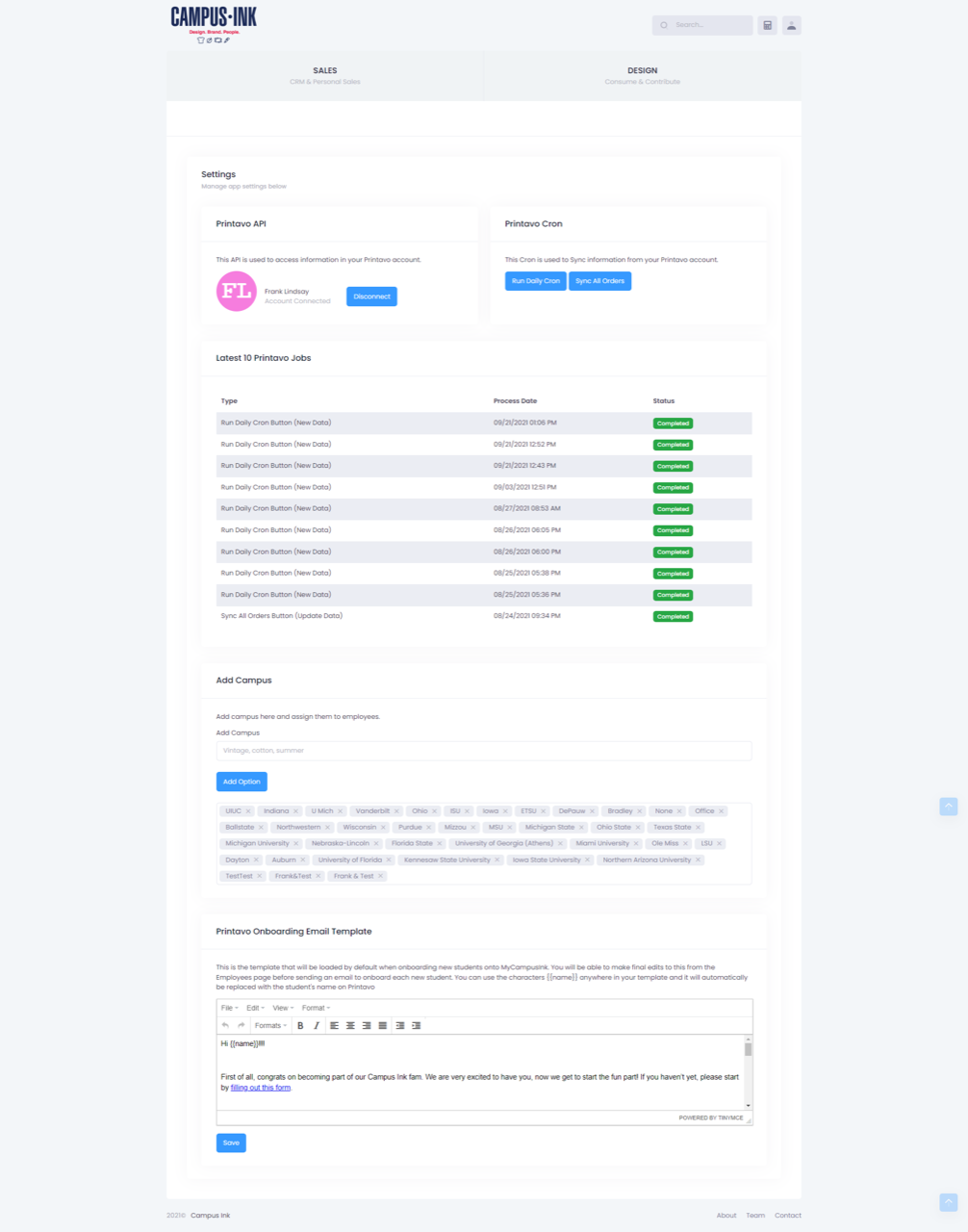Click the upper floating up-arrow button on the right edge

click(x=948, y=806)
